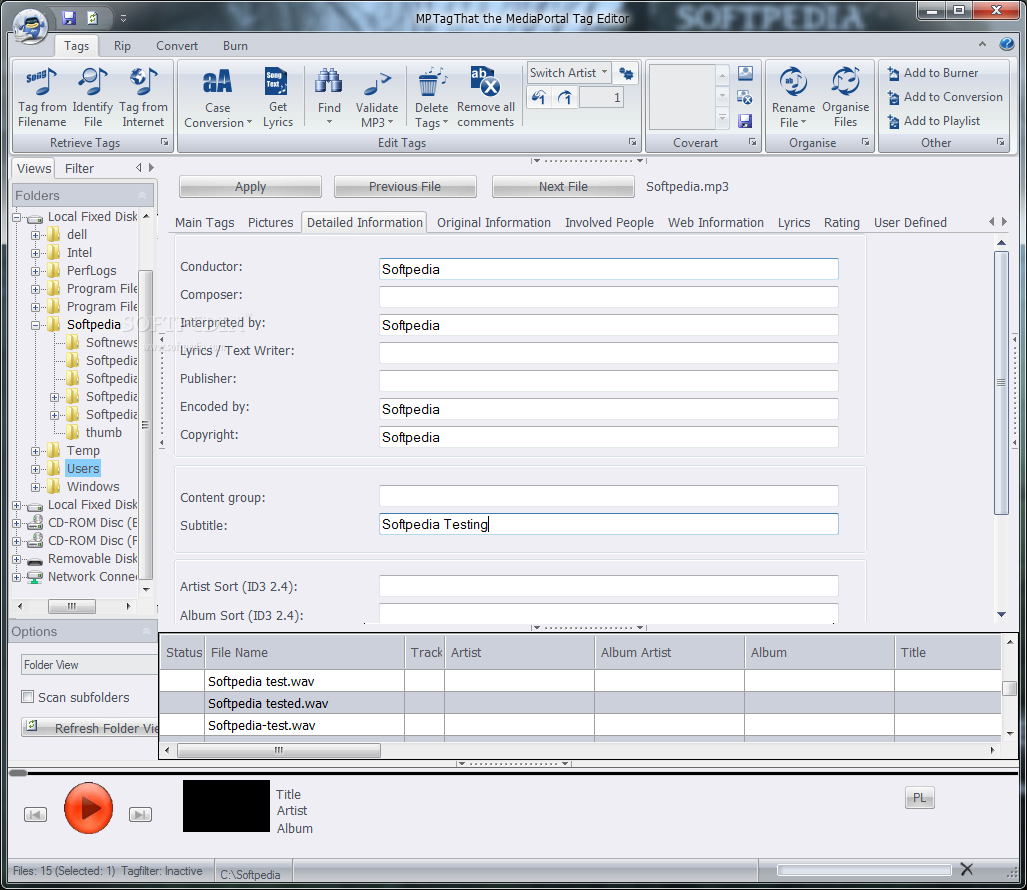Image resolution: width=1027 pixels, height=890 pixels.
Task: Click the Save icon in quick access toolbar
Action: [69, 18]
